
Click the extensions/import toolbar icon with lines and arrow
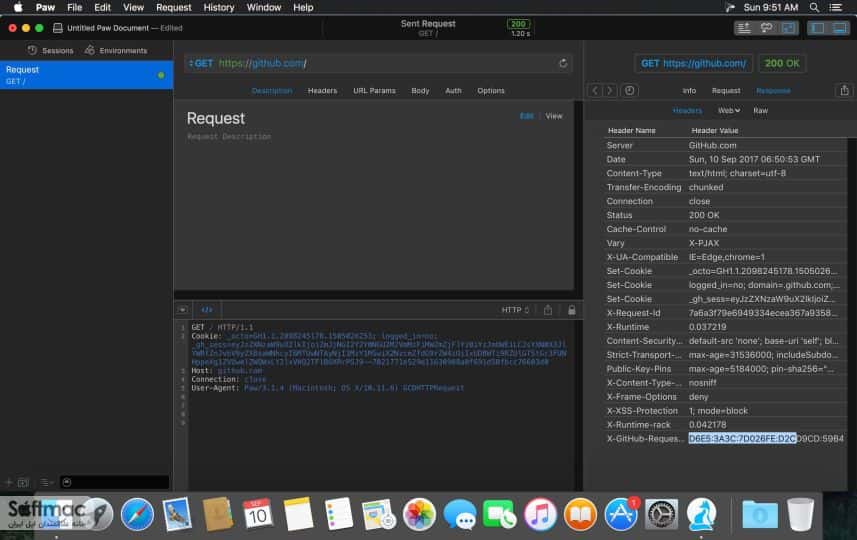click(744, 28)
